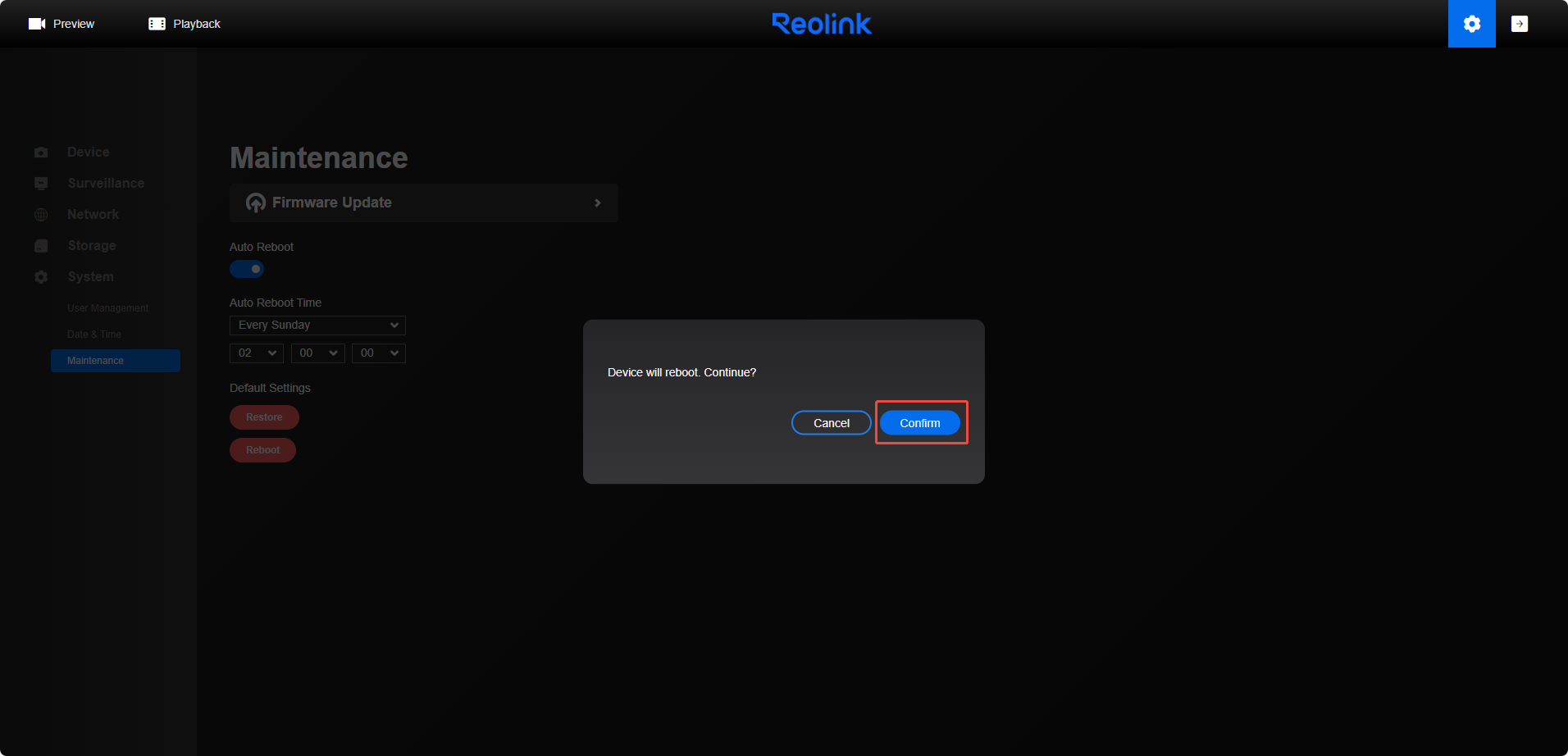Open the Every Sunday dropdown
This screenshot has height=756, width=1568.
pyautogui.click(x=317, y=325)
